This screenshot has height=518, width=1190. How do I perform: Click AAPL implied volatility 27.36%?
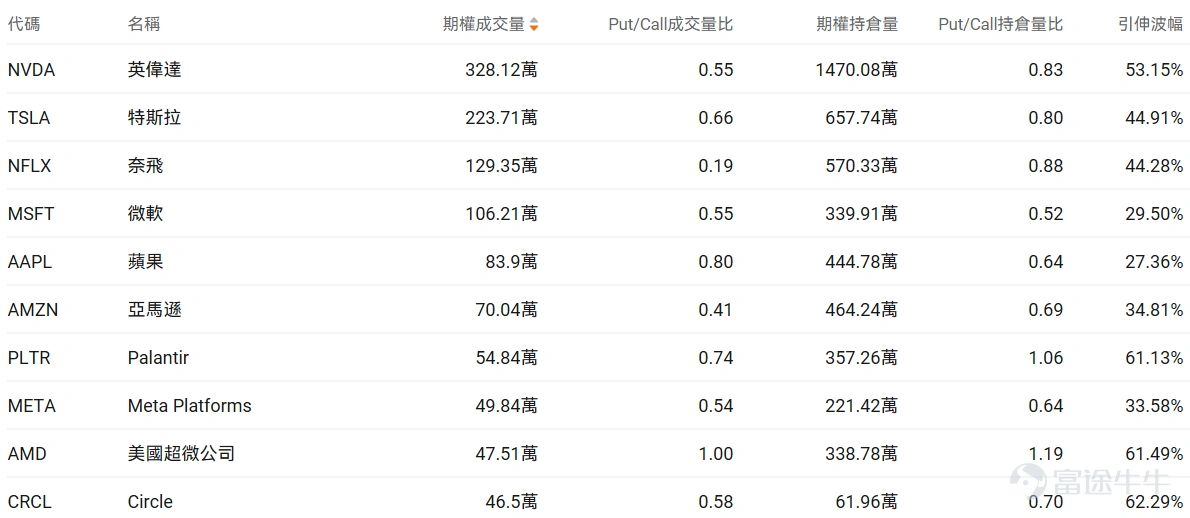[x=1154, y=262]
